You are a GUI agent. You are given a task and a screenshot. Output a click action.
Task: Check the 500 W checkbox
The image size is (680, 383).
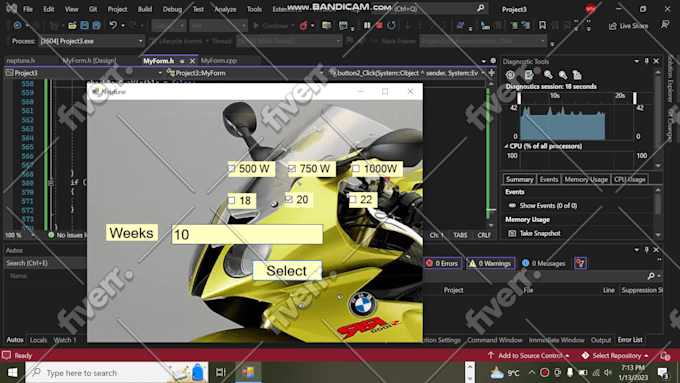coord(232,169)
